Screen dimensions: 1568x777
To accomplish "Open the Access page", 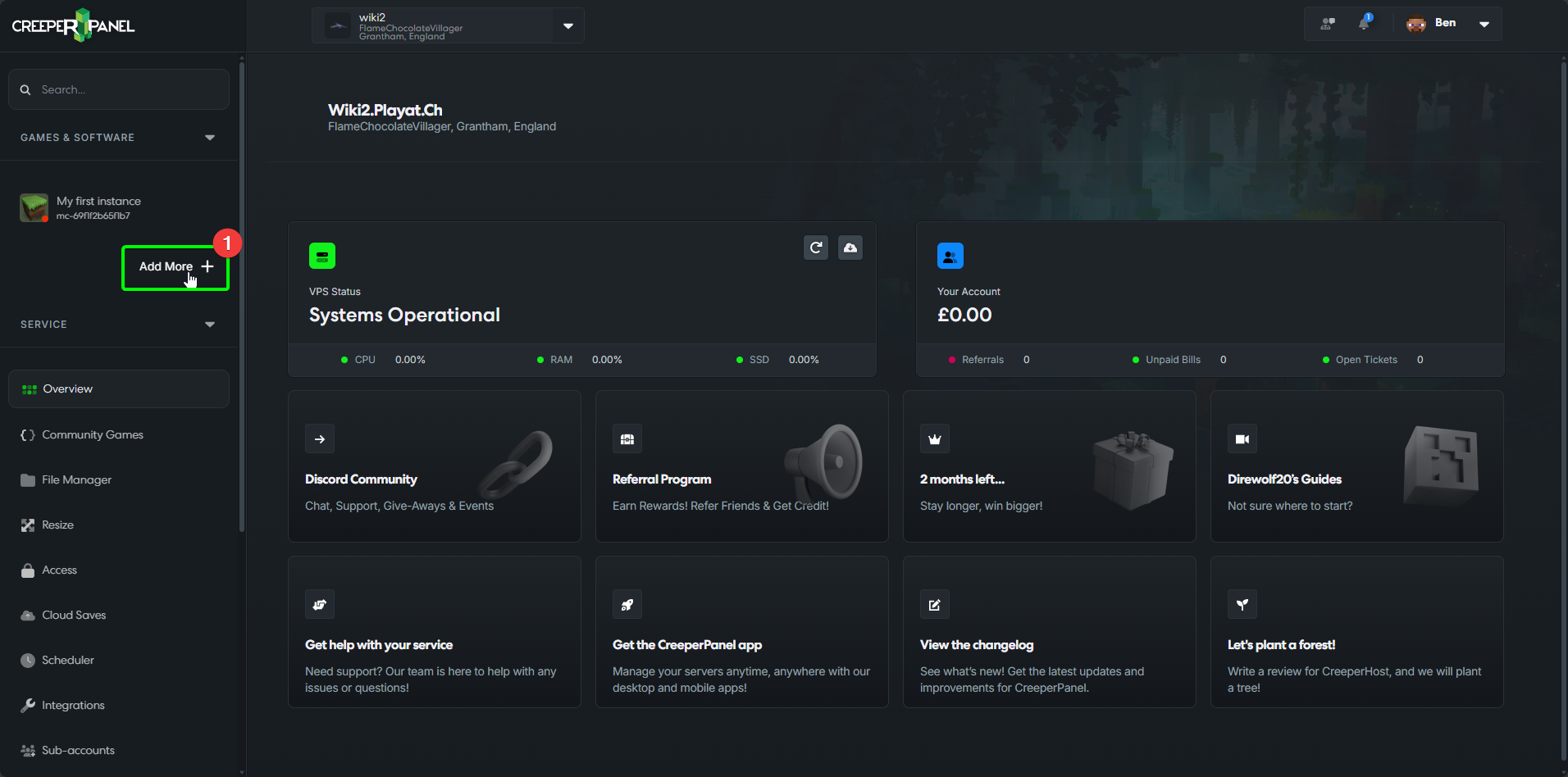I will coord(119,570).
